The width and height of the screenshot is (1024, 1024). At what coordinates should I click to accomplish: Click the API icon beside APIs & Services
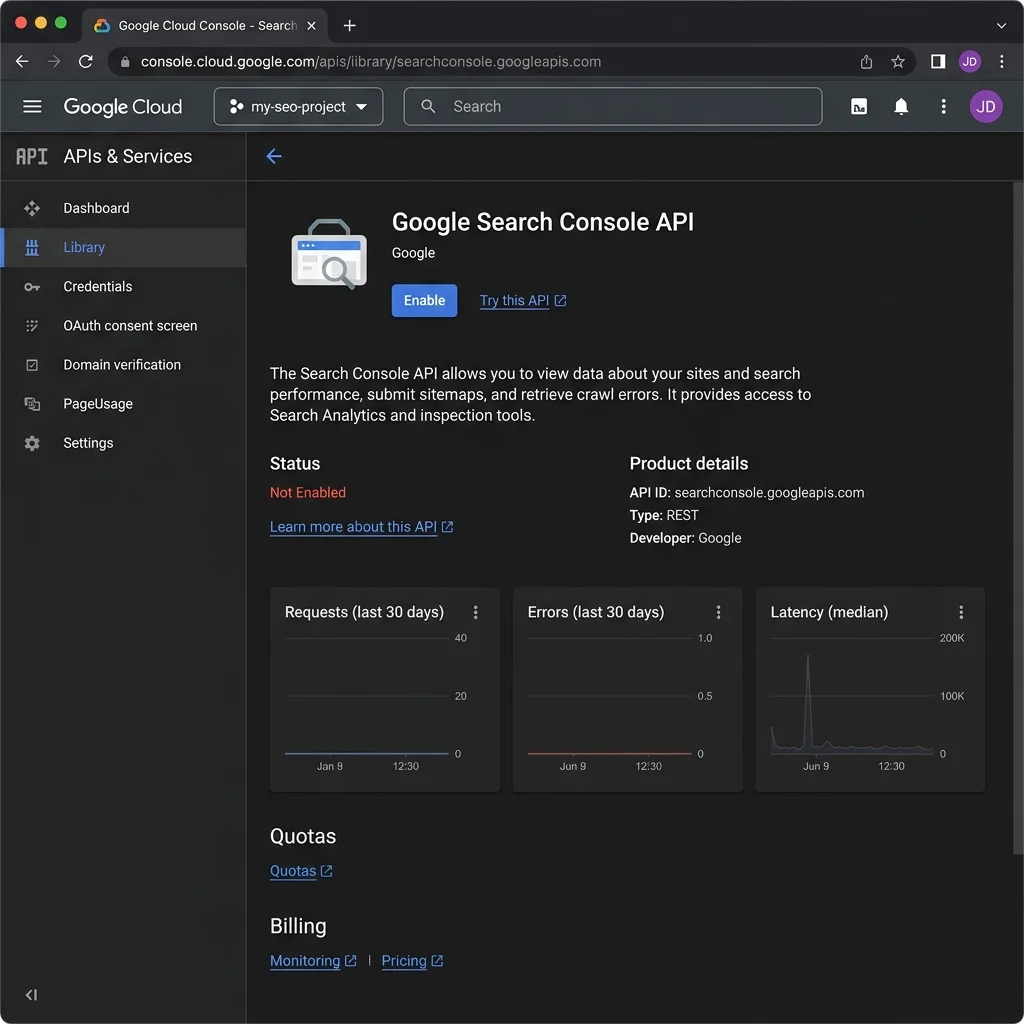pos(31,156)
